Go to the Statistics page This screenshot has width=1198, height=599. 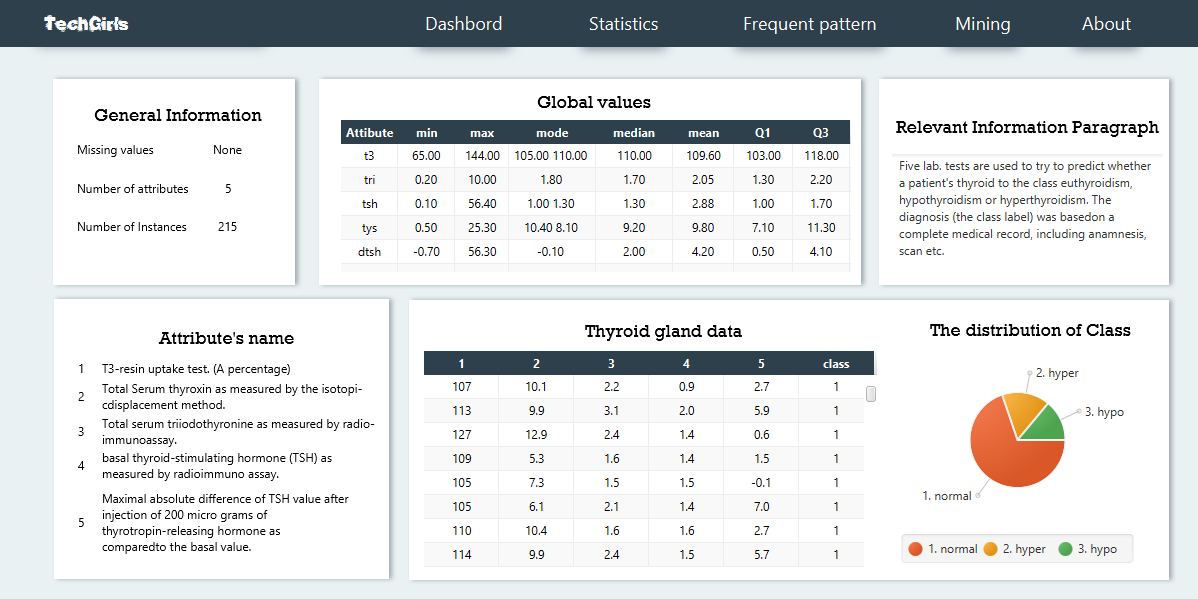point(623,24)
